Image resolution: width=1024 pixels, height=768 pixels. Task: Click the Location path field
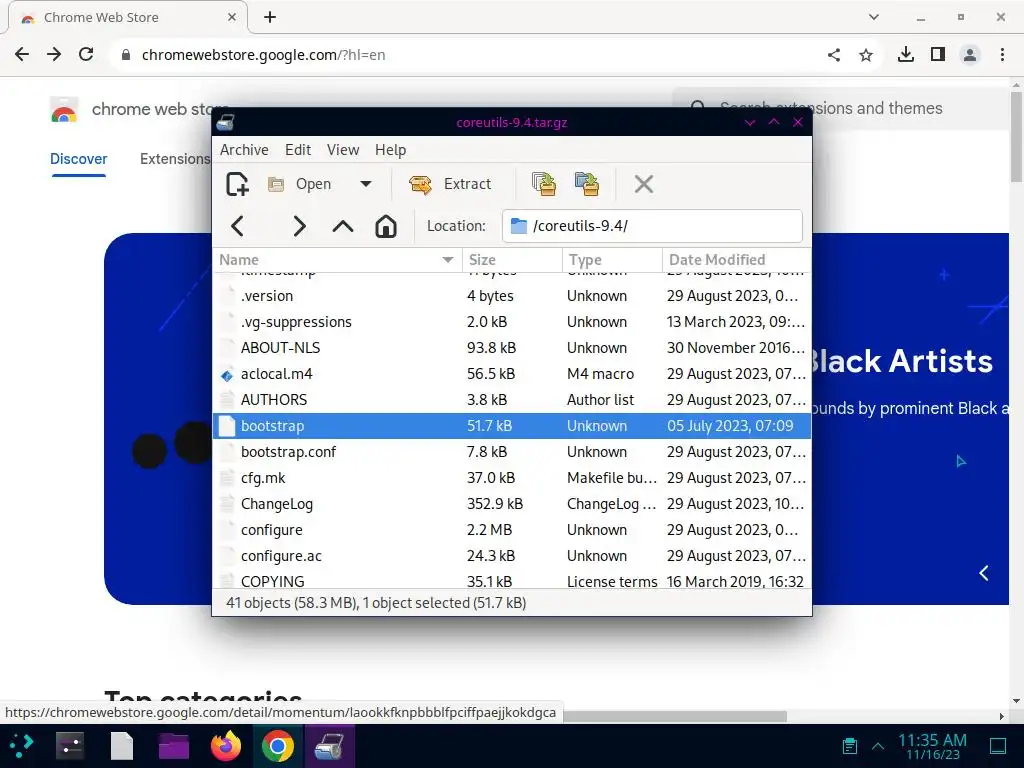[x=652, y=226]
